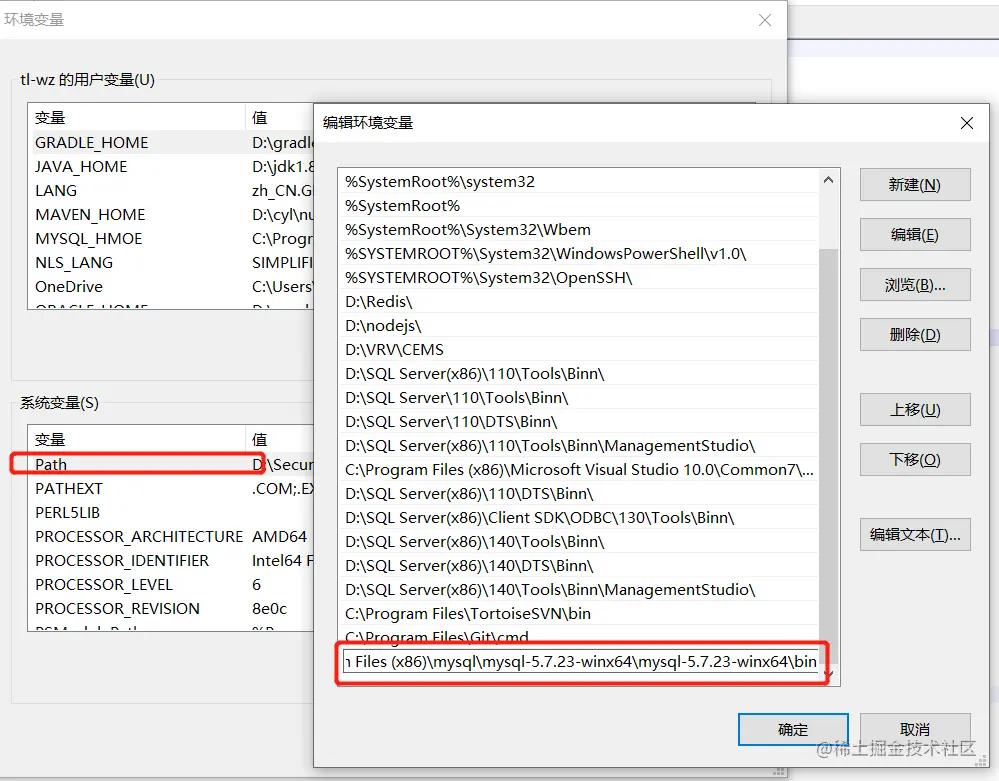Click 值 column header in system variables

click(280, 440)
